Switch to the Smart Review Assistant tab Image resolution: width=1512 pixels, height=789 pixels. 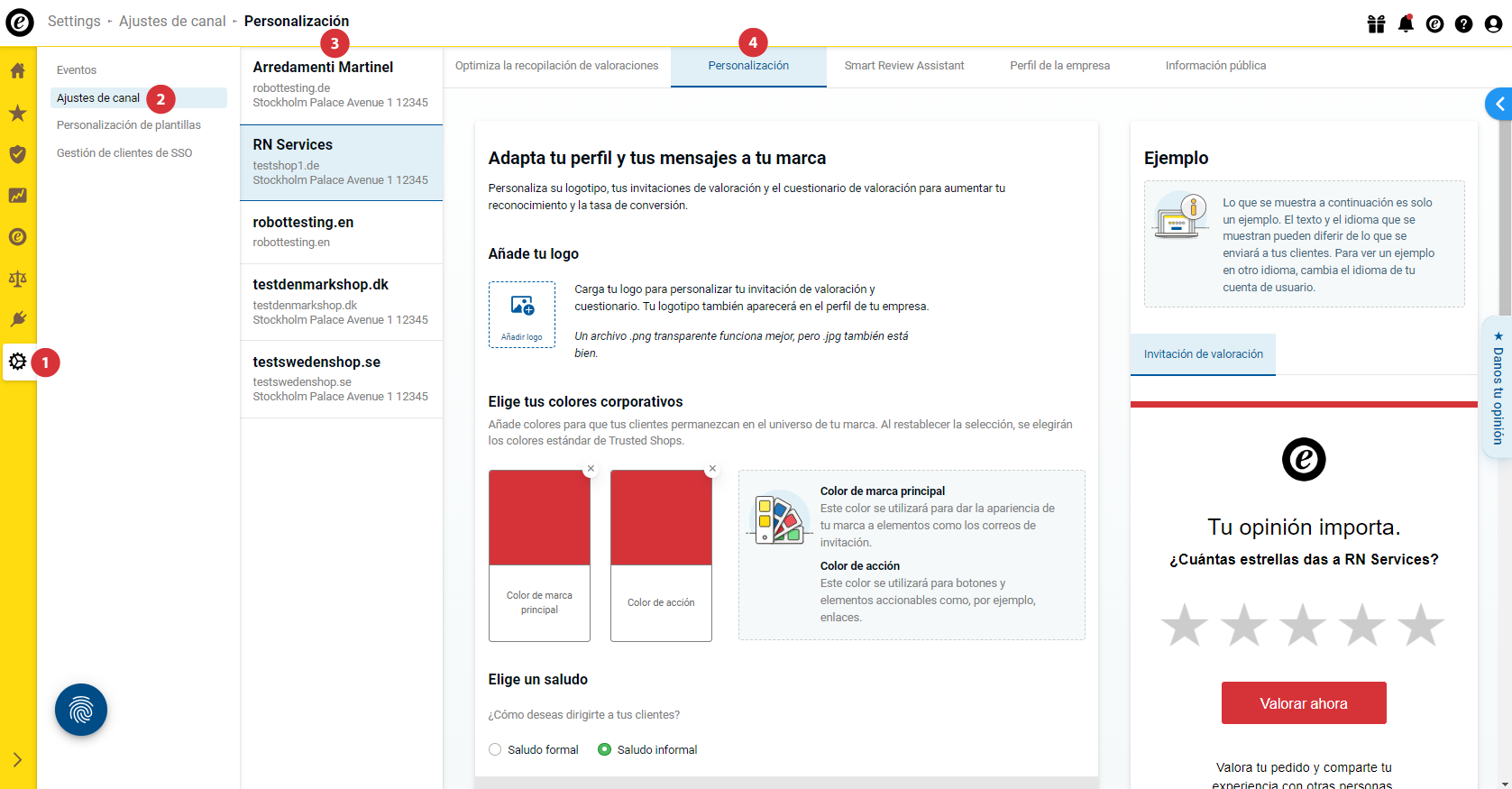click(904, 66)
